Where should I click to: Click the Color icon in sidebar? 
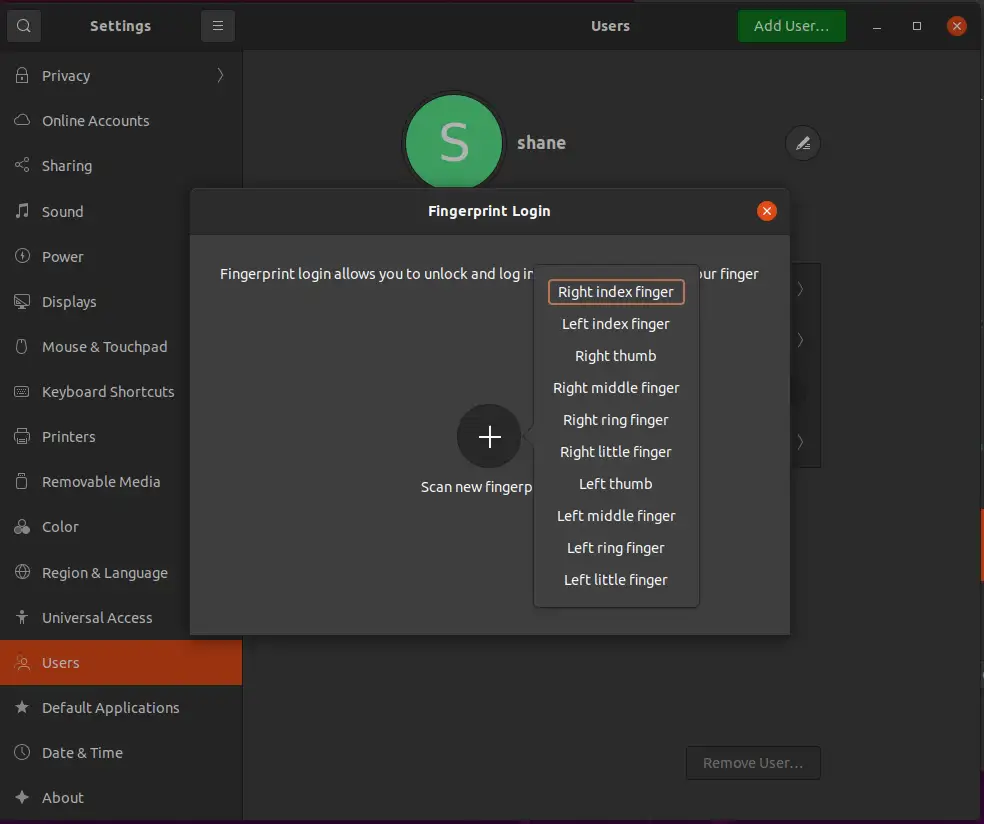pyautogui.click(x=22, y=527)
